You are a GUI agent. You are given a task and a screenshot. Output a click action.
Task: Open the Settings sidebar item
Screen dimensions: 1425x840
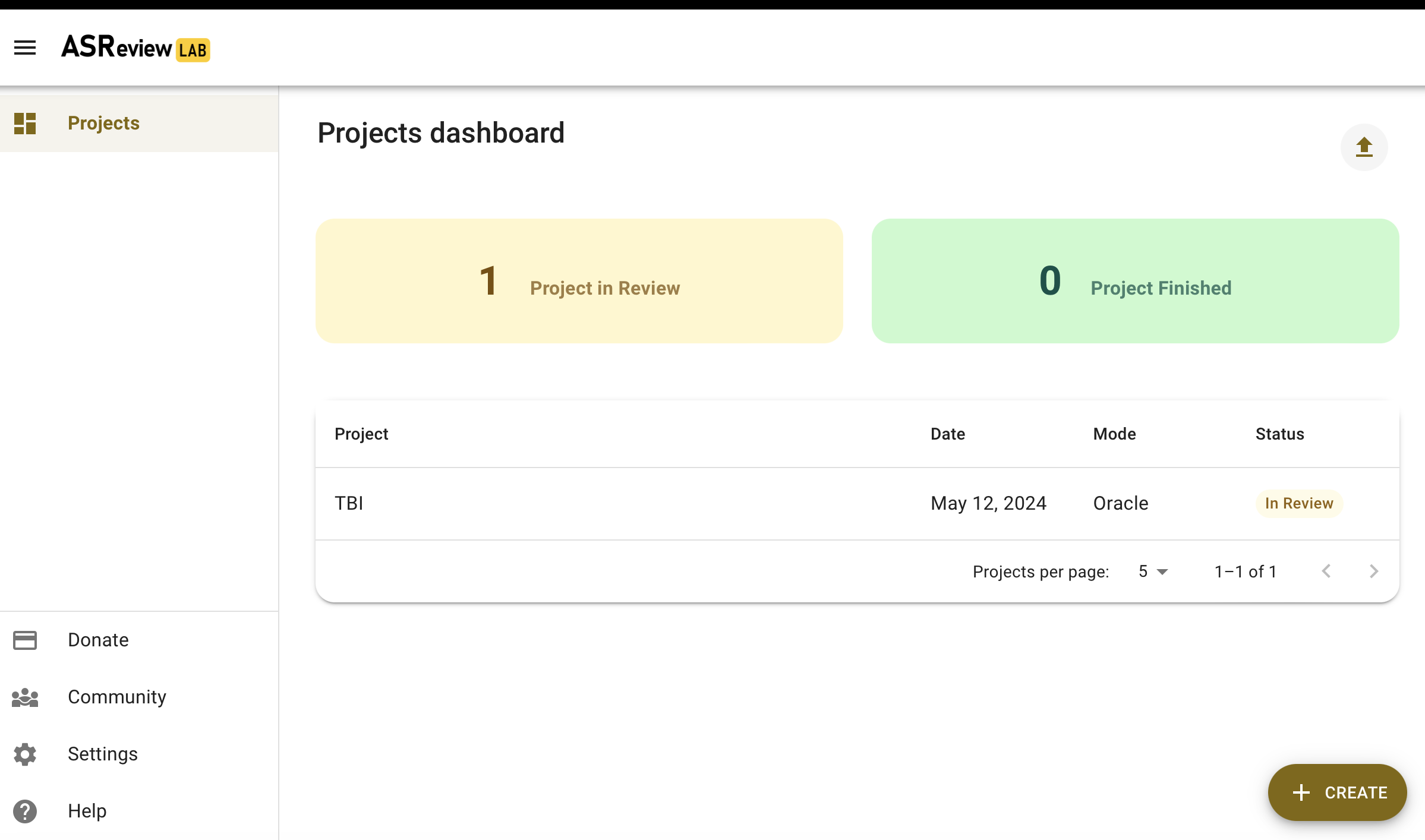click(103, 754)
